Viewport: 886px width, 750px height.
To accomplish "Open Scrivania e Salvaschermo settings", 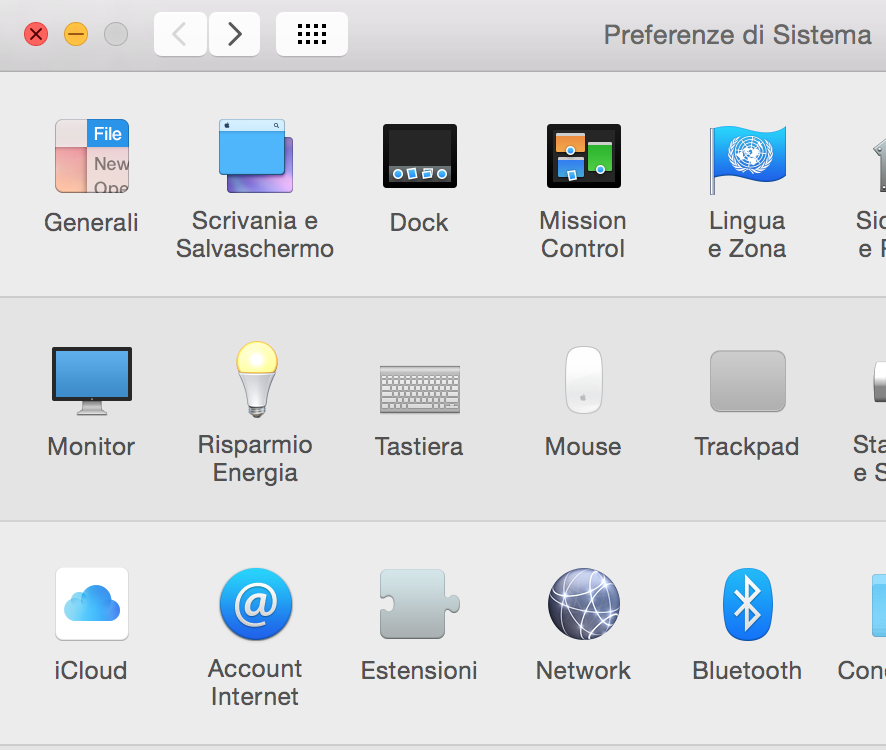I will 255,156.
